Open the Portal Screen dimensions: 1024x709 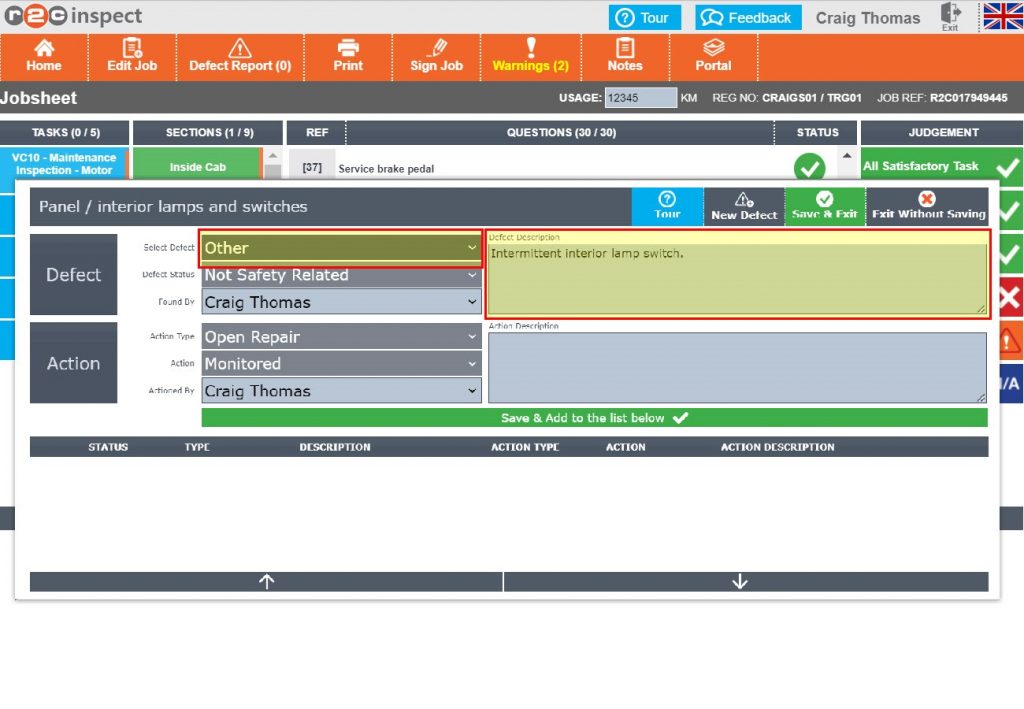[713, 57]
